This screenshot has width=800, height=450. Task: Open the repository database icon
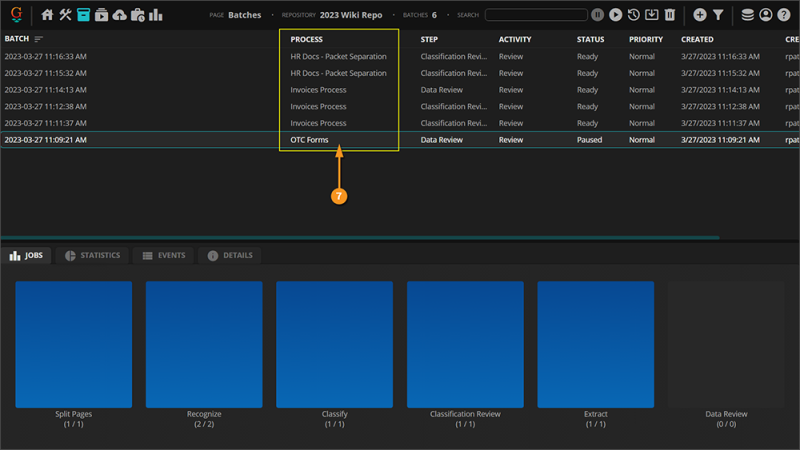click(x=748, y=15)
